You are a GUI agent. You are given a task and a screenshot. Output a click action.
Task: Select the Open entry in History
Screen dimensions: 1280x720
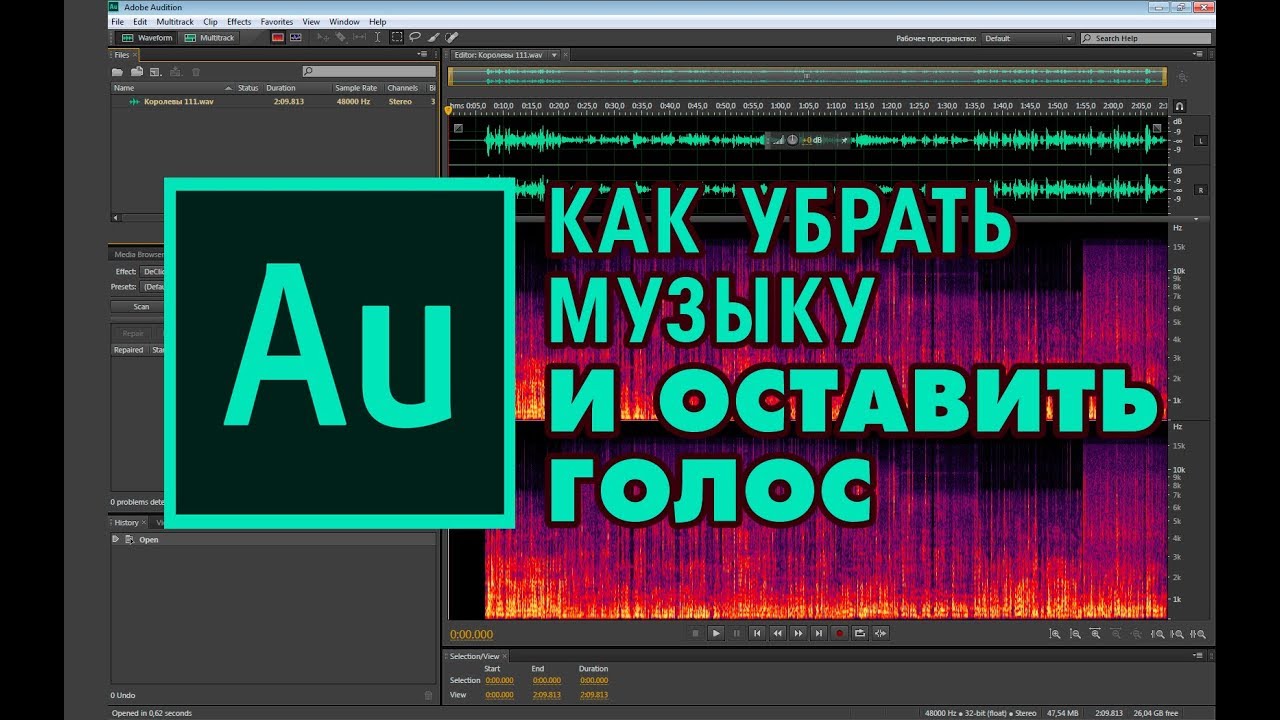coord(273,539)
